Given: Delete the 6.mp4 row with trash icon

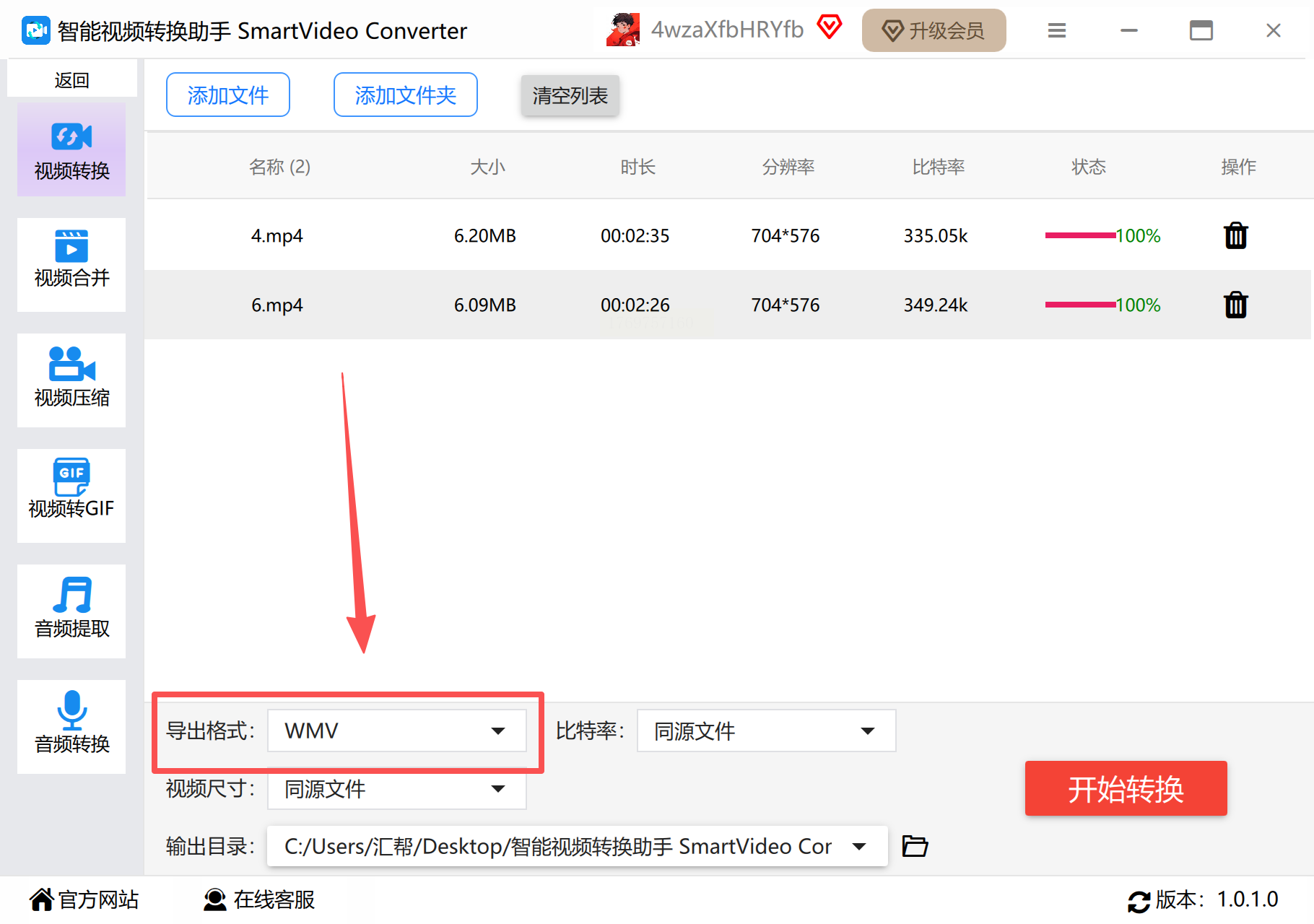Looking at the screenshot, I should (x=1236, y=305).
